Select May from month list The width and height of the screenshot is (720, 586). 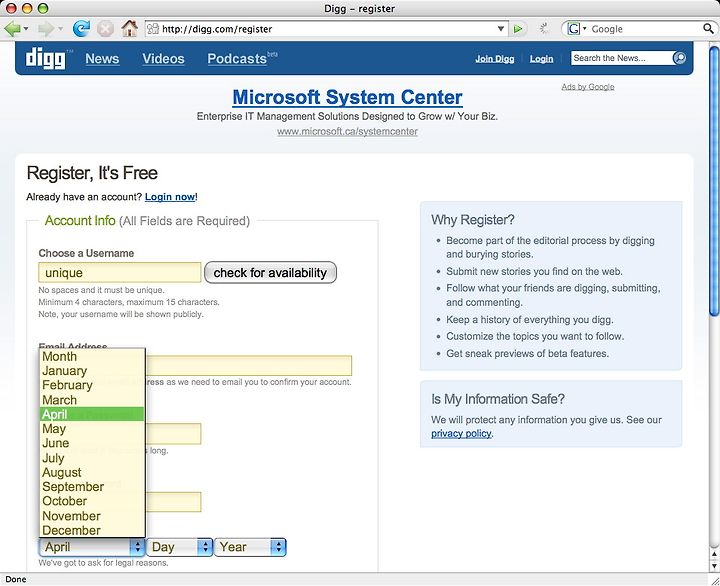point(92,428)
